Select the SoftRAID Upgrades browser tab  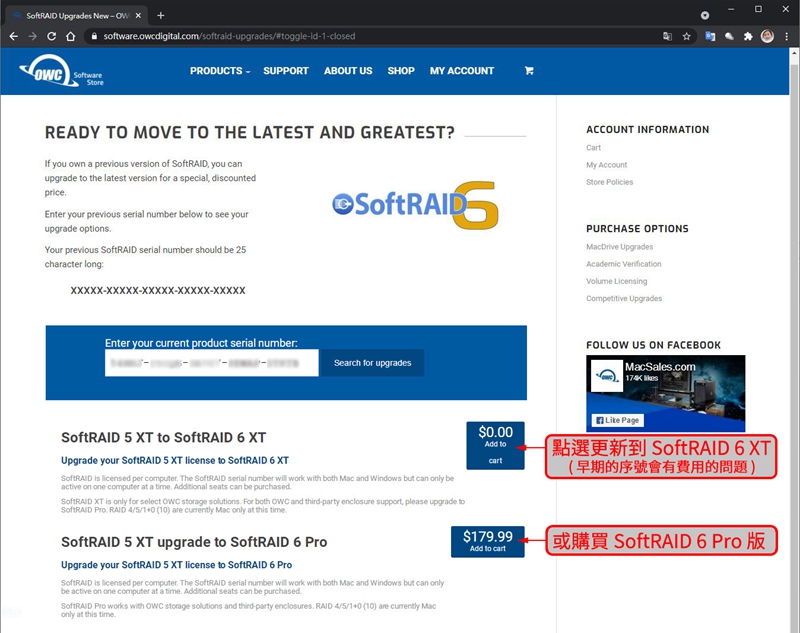click(x=77, y=16)
